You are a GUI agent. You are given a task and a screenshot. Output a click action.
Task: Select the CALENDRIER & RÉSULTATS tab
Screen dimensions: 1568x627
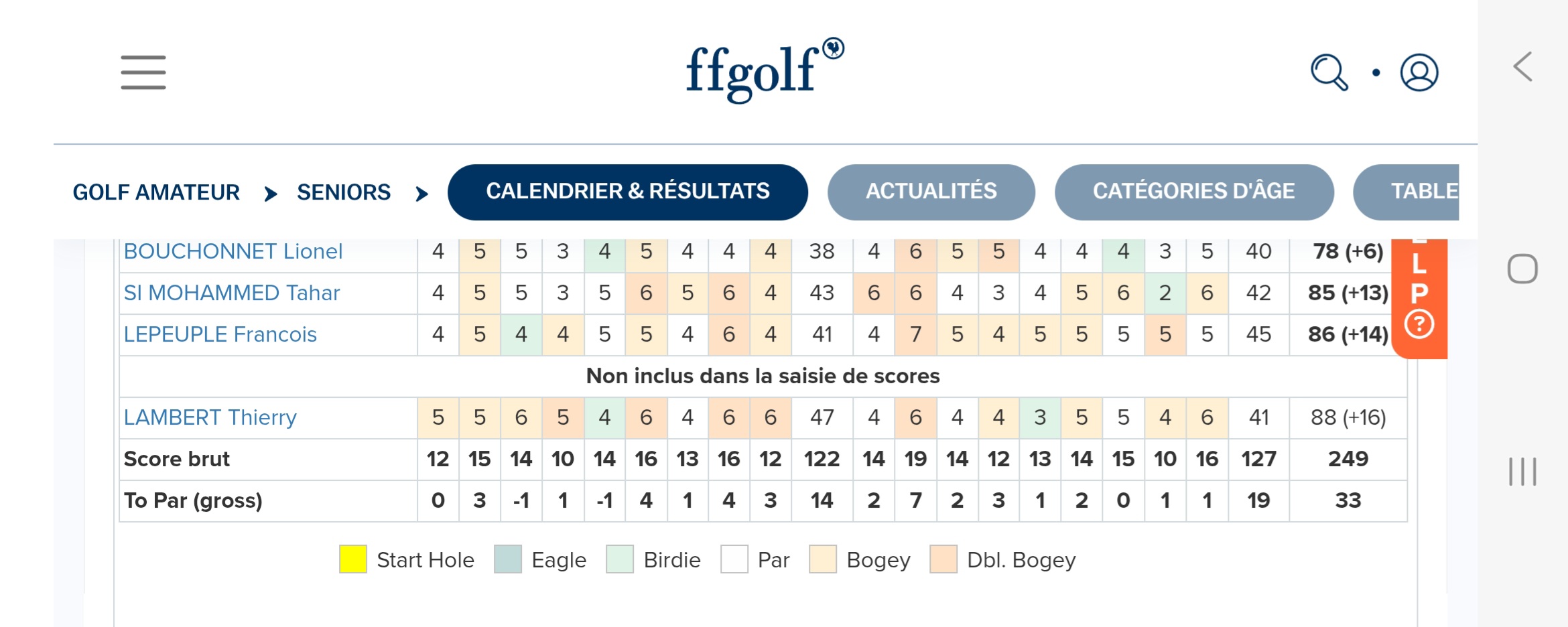click(628, 192)
